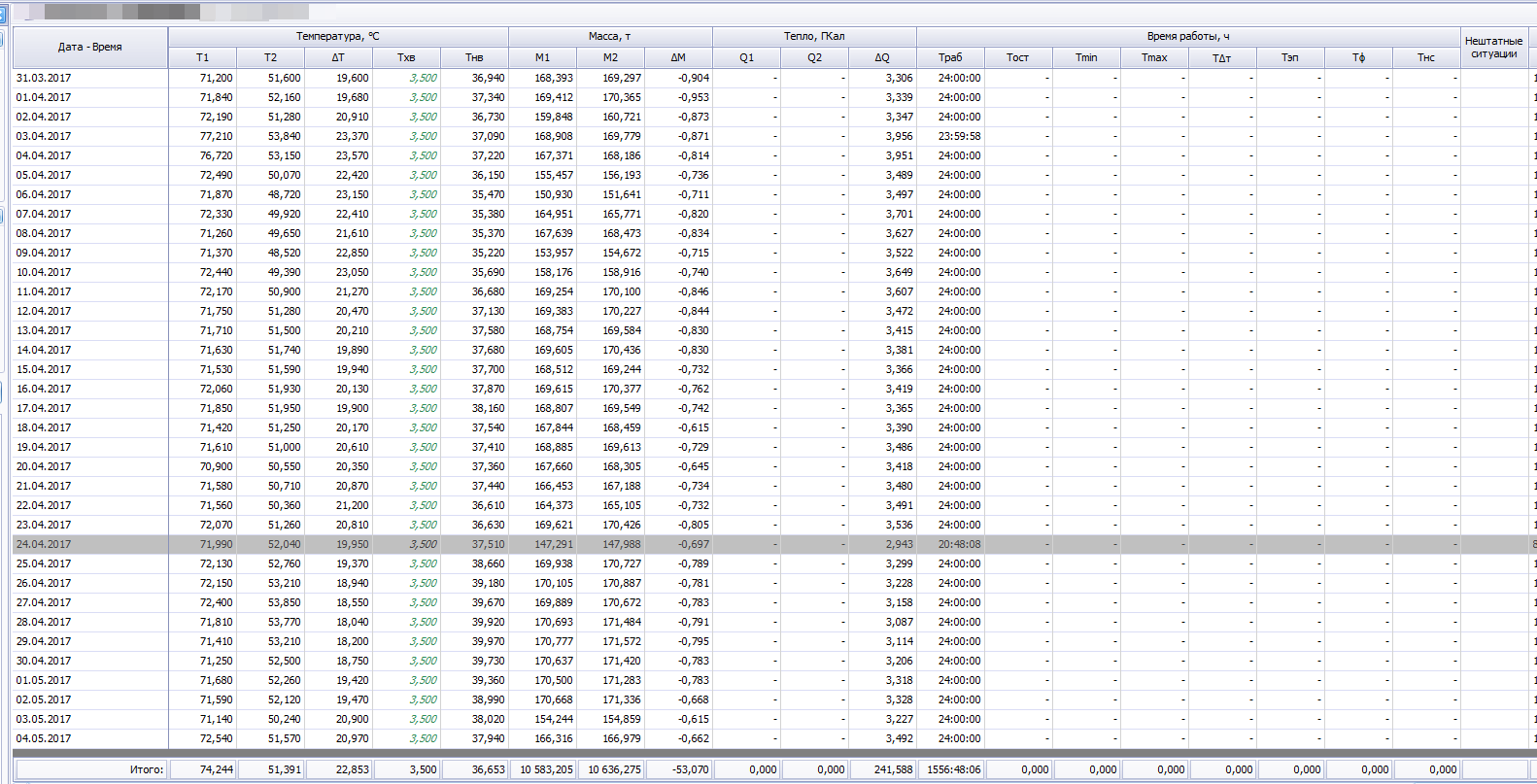The height and width of the screenshot is (784, 1537).
Task: Click the Траб value 20:48:08
Action: [x=959, y=544]
